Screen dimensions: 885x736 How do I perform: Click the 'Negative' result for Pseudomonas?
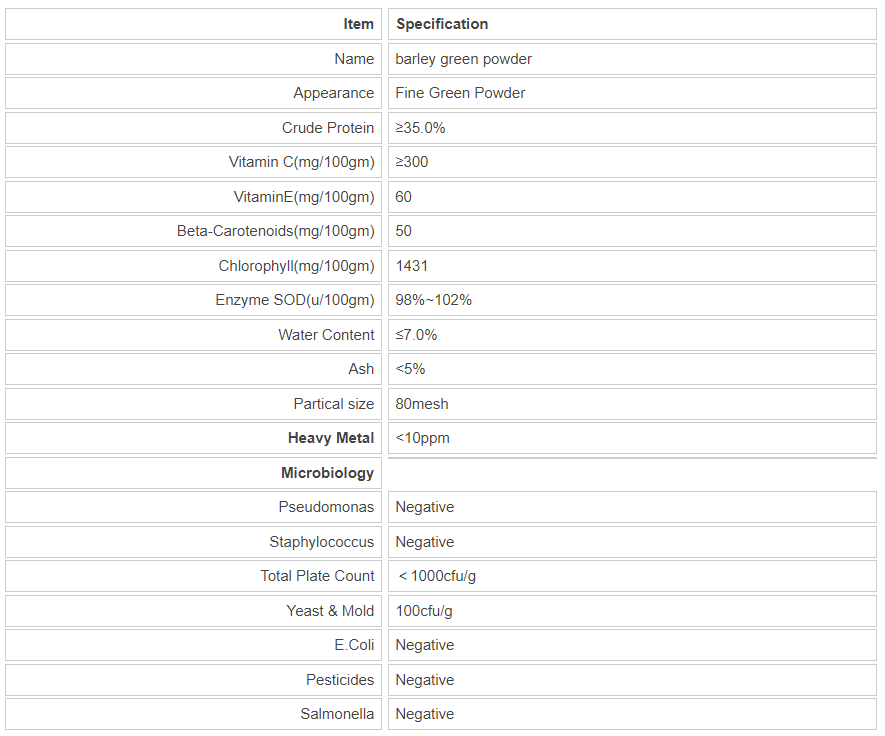(424, 507)
